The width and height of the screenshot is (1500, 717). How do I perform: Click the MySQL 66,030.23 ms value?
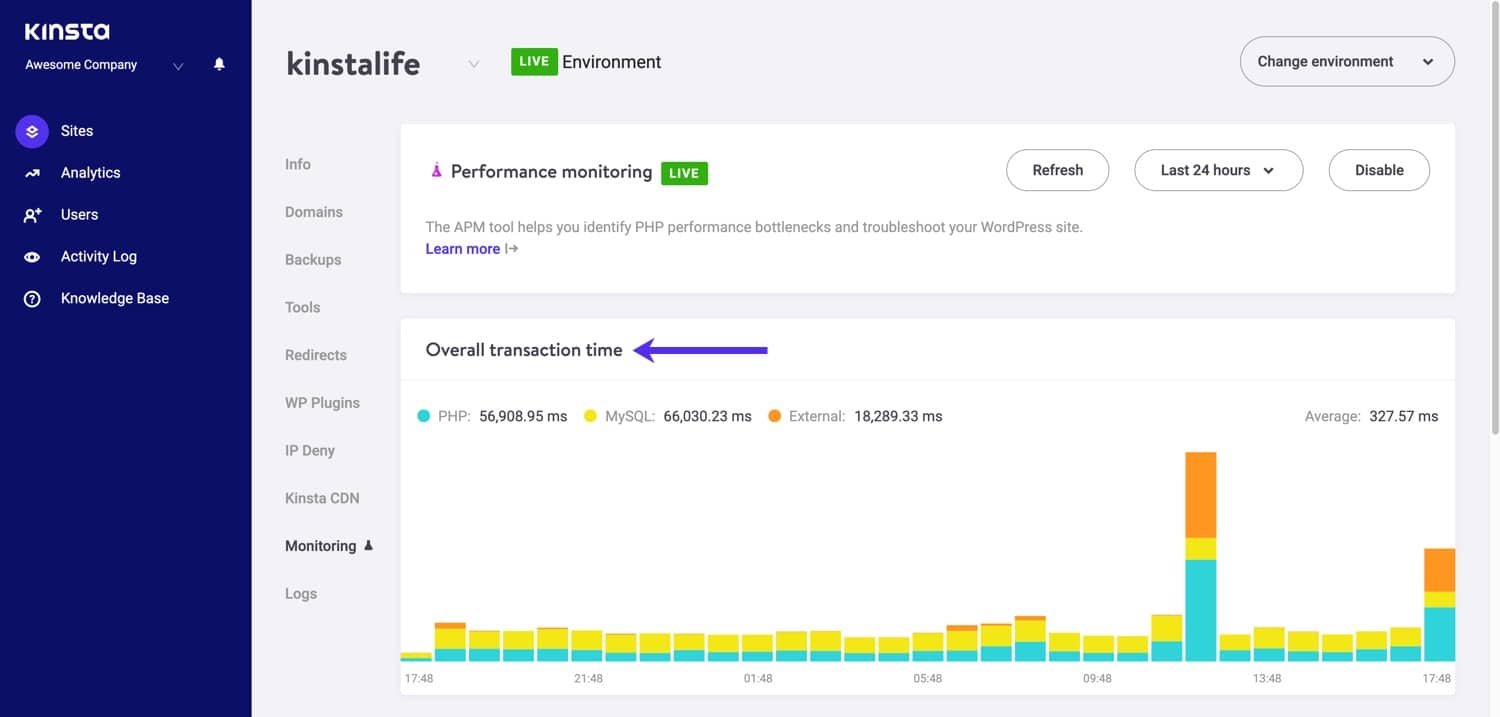(707, 416)
